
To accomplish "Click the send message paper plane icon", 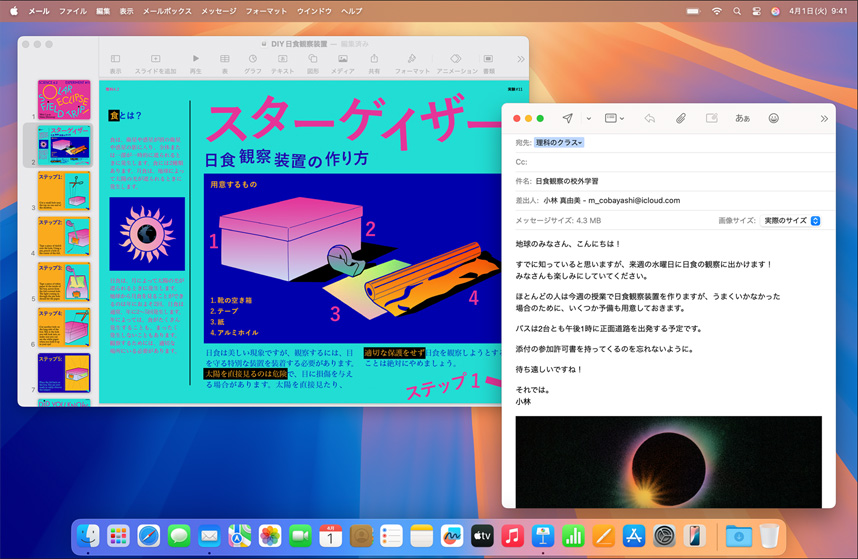I will (567, 118).
